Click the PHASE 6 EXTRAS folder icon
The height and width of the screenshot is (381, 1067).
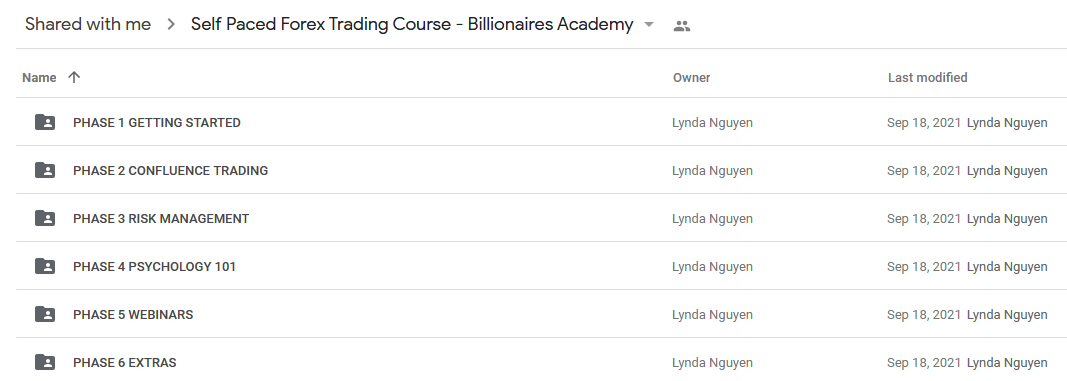[x=45, y=362]
